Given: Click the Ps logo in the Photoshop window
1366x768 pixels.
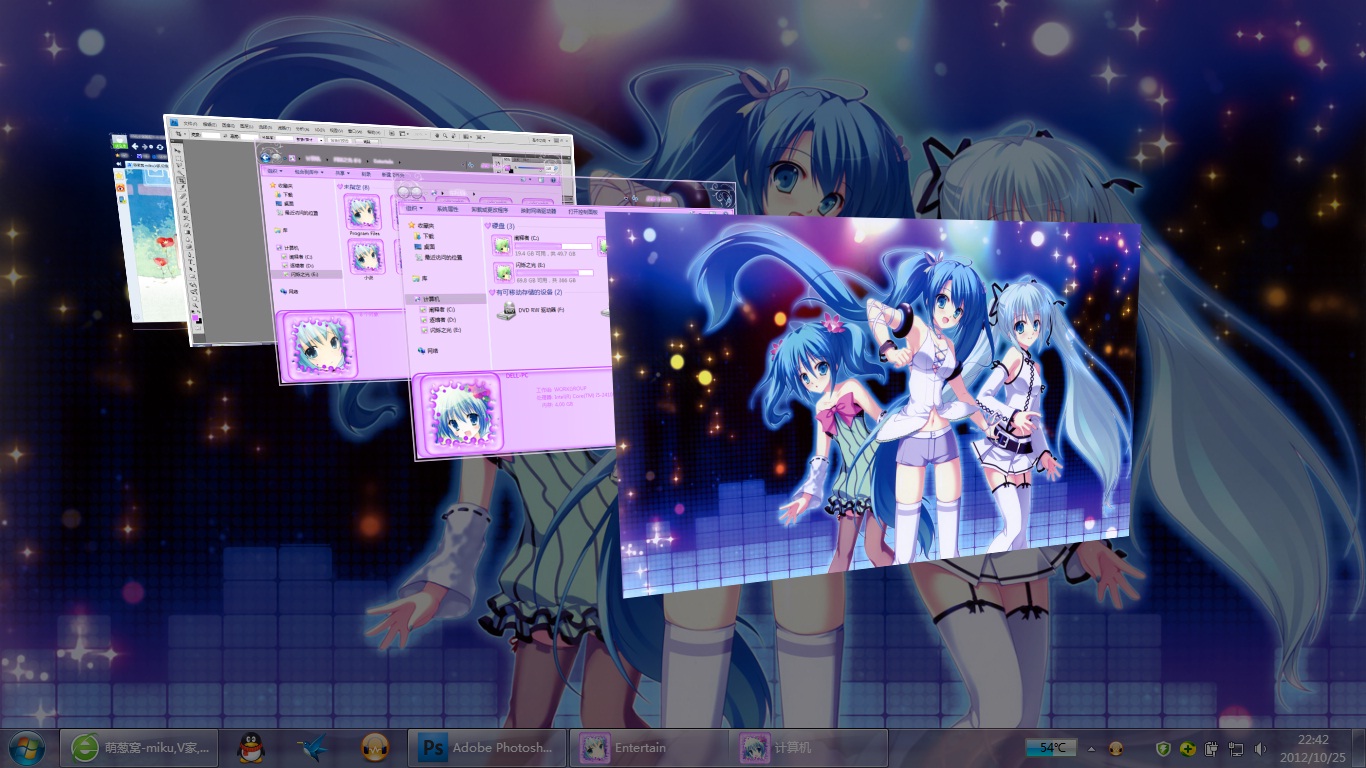Looking at the screenshot, I should click(174, 122).
